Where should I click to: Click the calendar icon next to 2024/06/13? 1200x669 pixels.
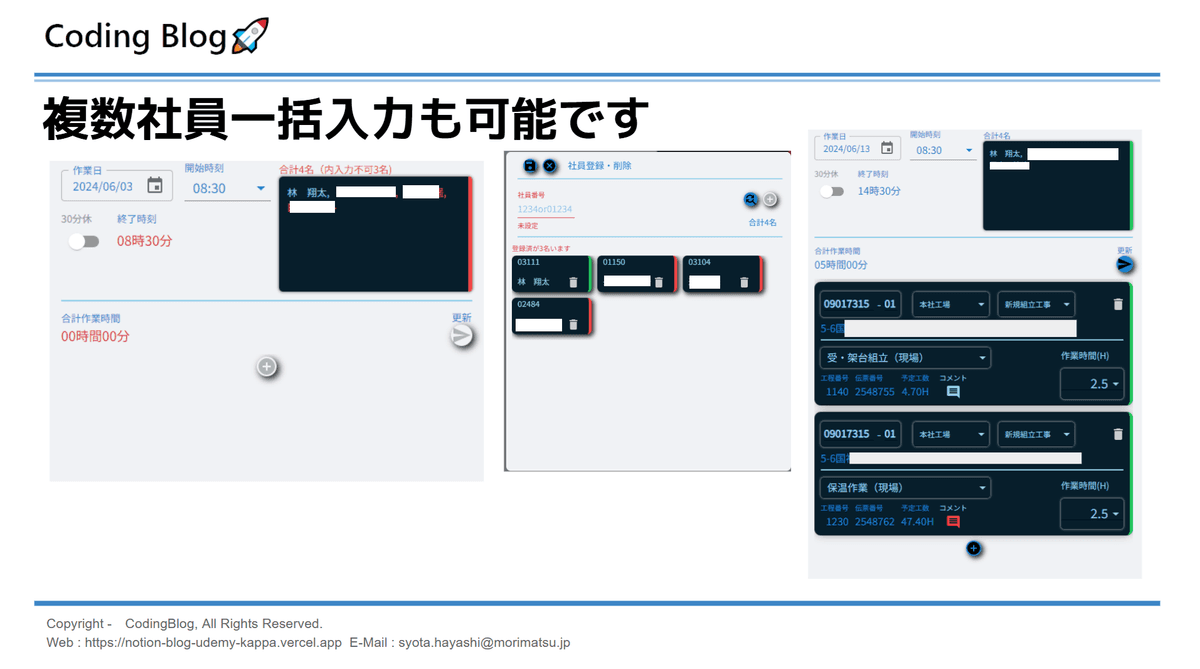[886, 149]
